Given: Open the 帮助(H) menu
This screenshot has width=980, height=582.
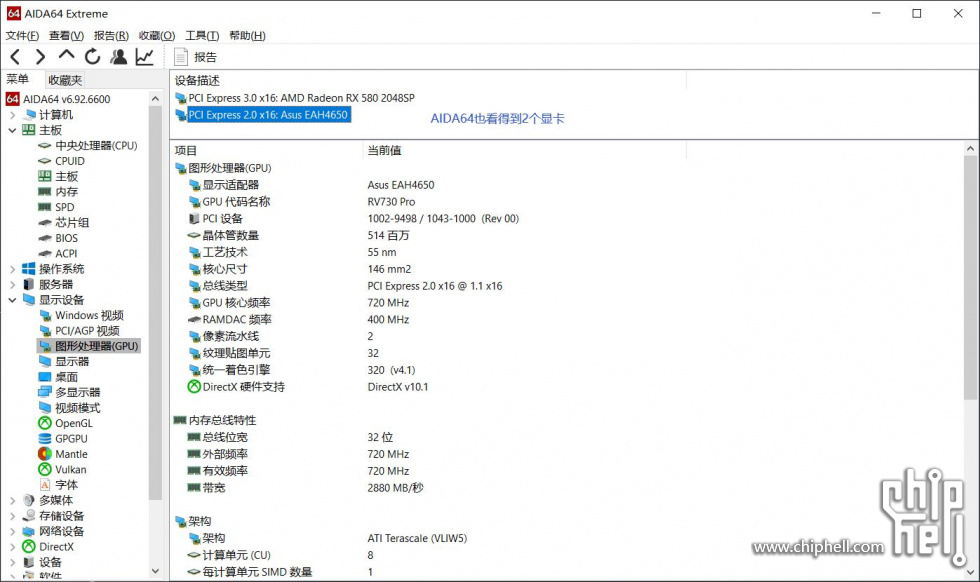Looking at the screenshot, I should click(x=248, y=36).
